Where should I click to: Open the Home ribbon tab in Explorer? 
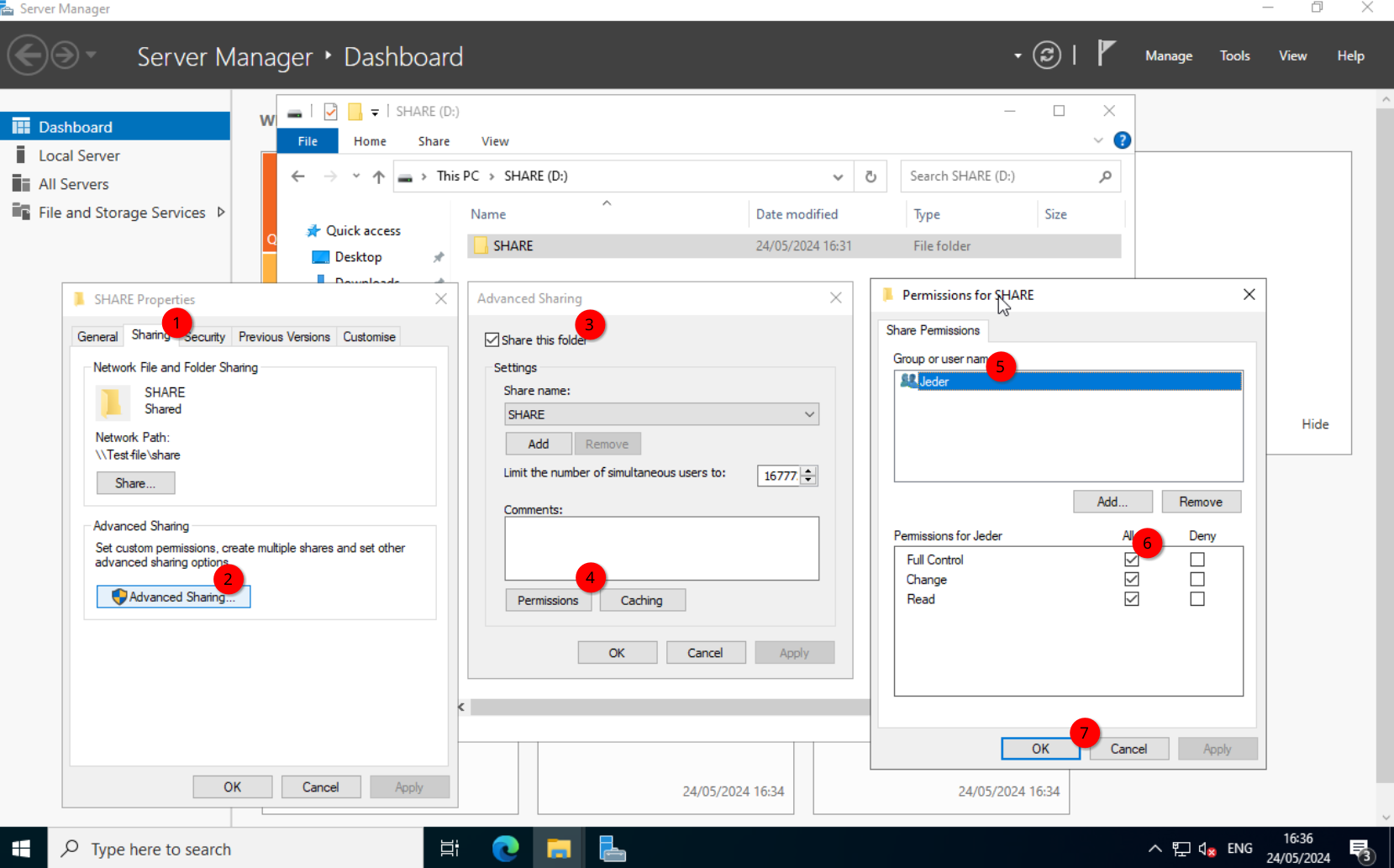(x=370, y=141)
